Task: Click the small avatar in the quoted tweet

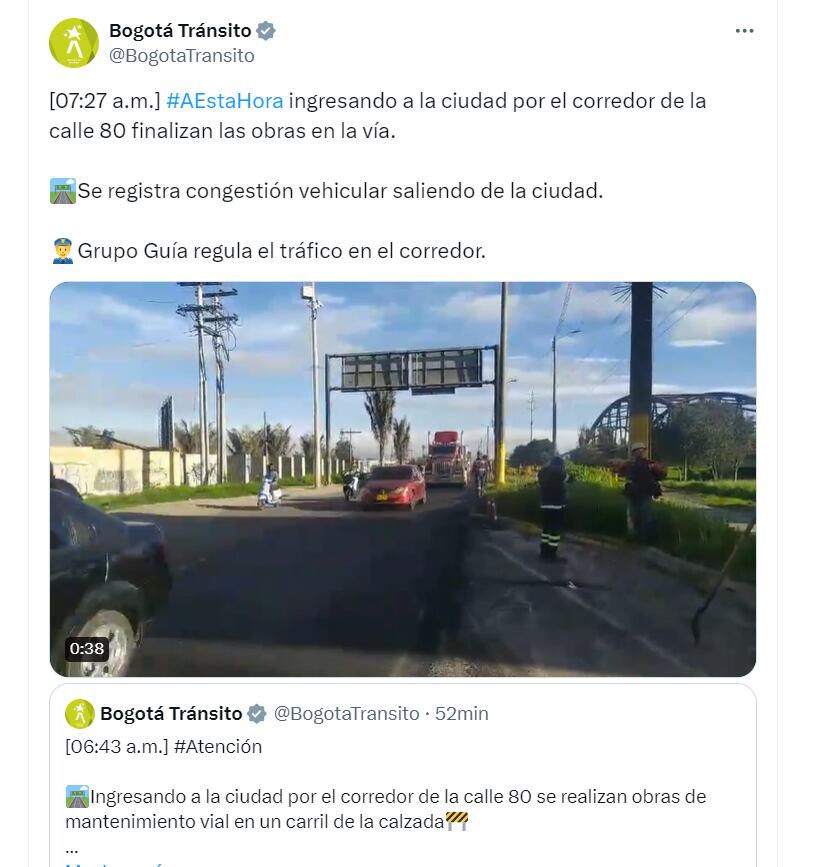Action: [x=80, y=714]
